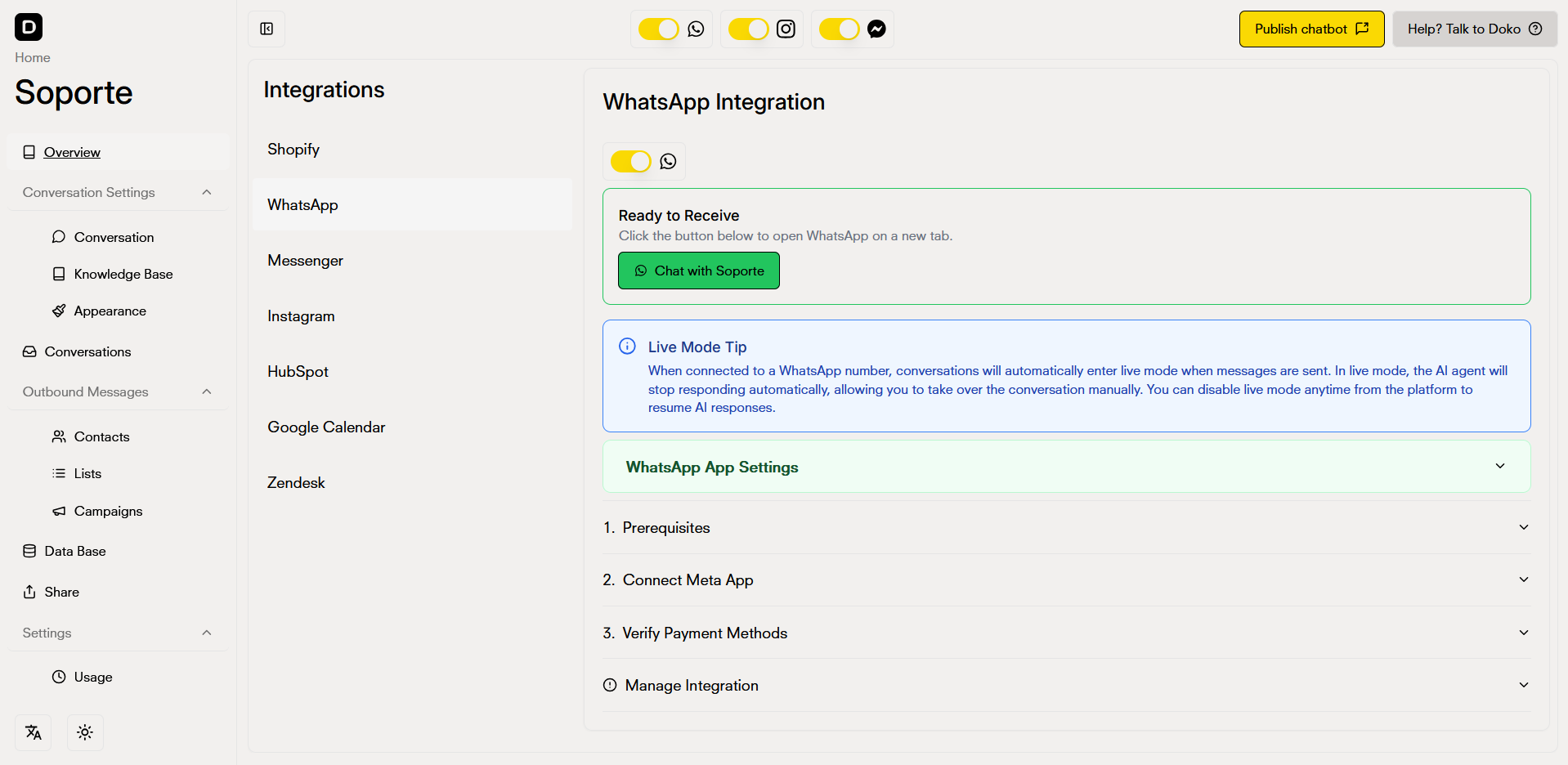The height and width of the screenshot is (765, 1568).
Task: Click the Ready to Receive heading
Action: coord(679,216)
